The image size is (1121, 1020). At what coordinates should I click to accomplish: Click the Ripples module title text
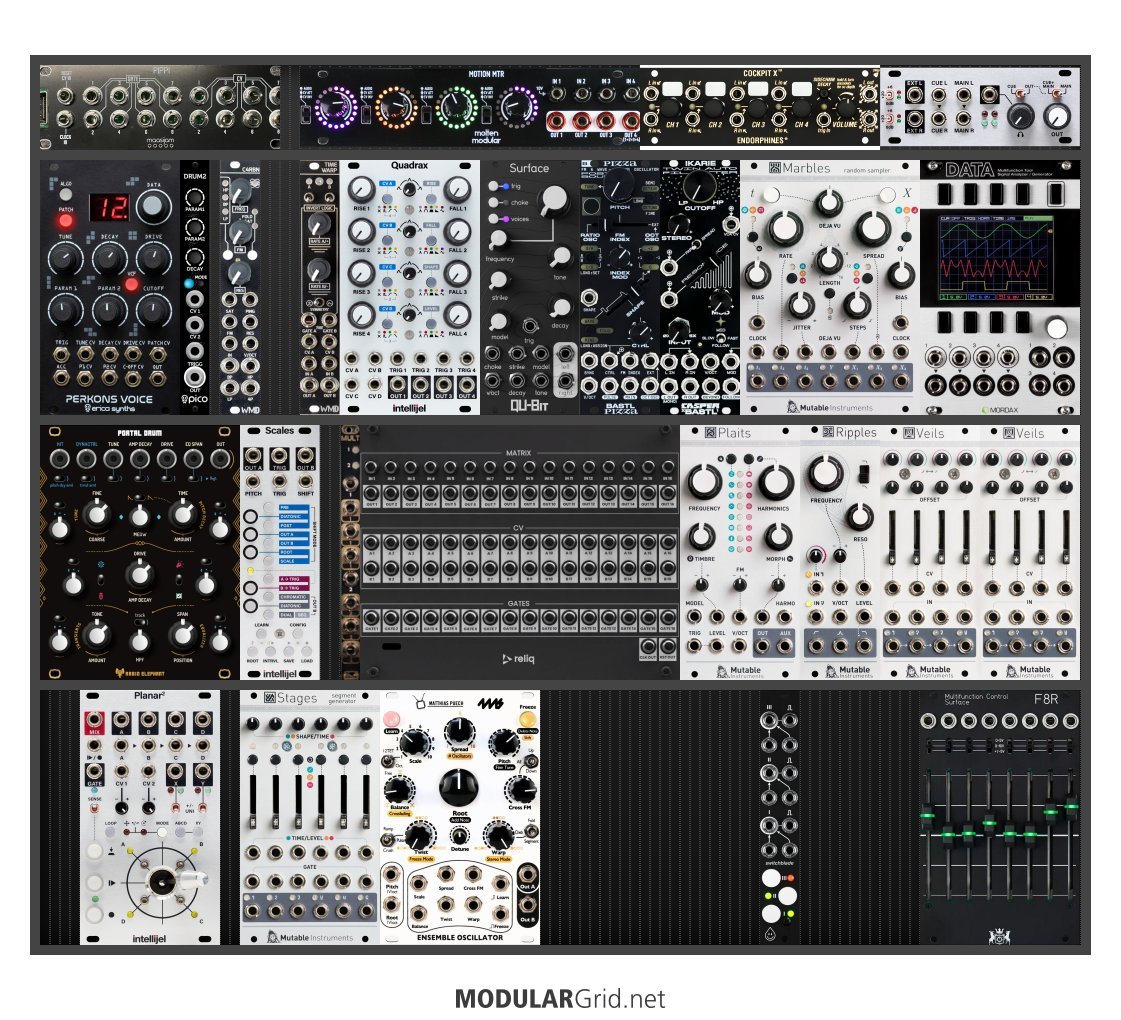click(856, 432)
